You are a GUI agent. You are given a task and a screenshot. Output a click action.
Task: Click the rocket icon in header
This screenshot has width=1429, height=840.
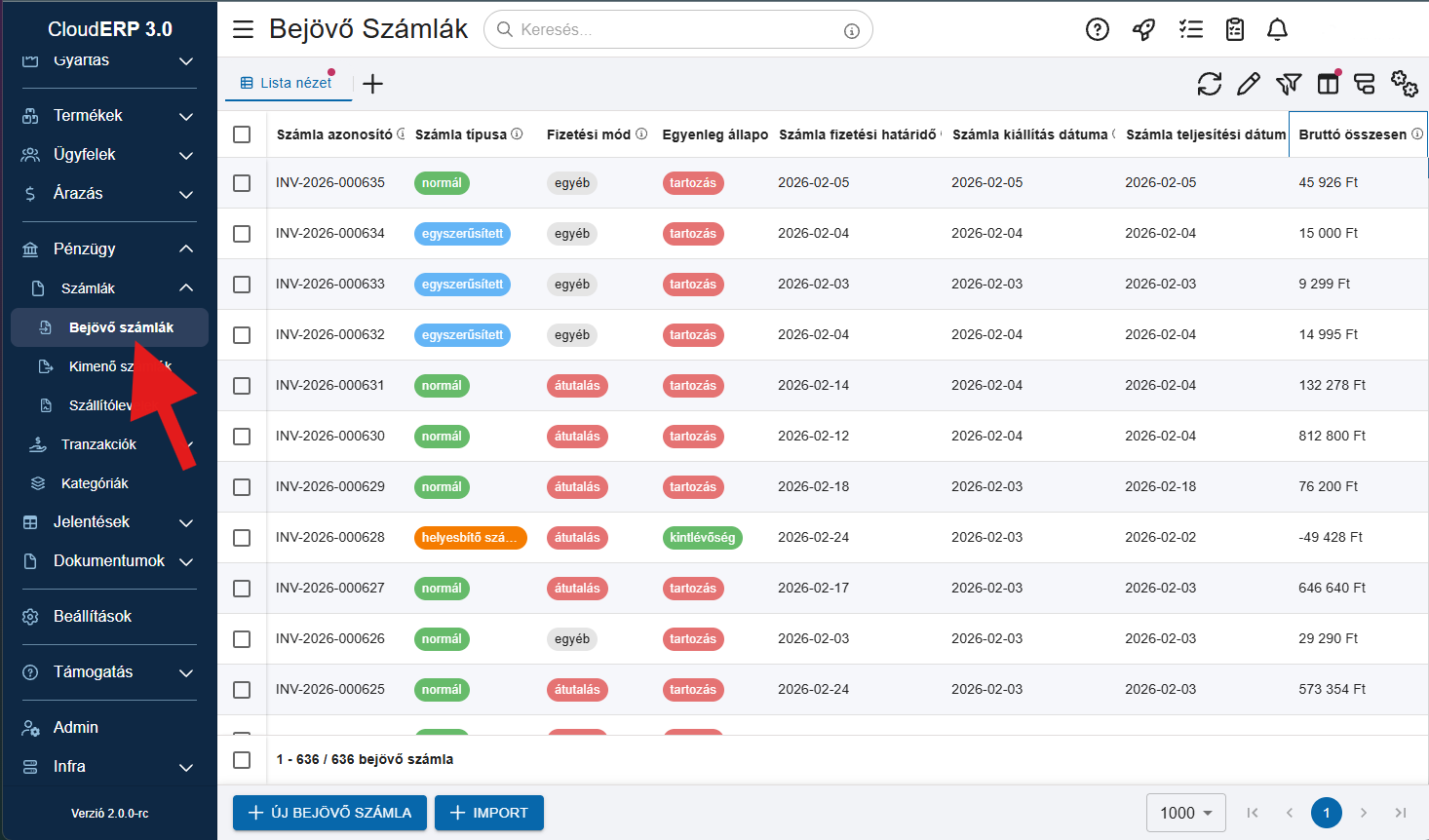[x=1143, y=30]
